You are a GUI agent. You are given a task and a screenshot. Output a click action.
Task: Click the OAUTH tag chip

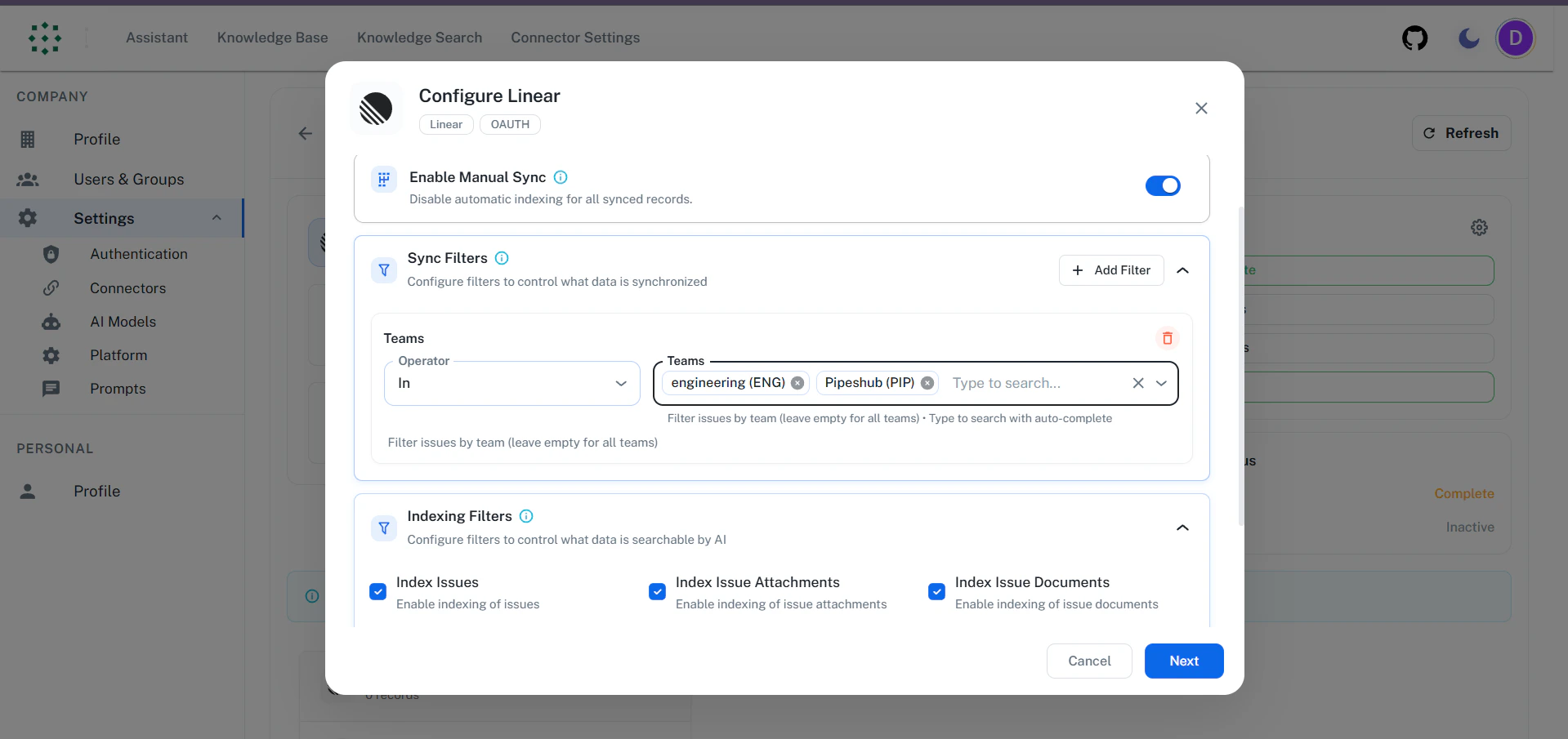[x=510, y=124]
